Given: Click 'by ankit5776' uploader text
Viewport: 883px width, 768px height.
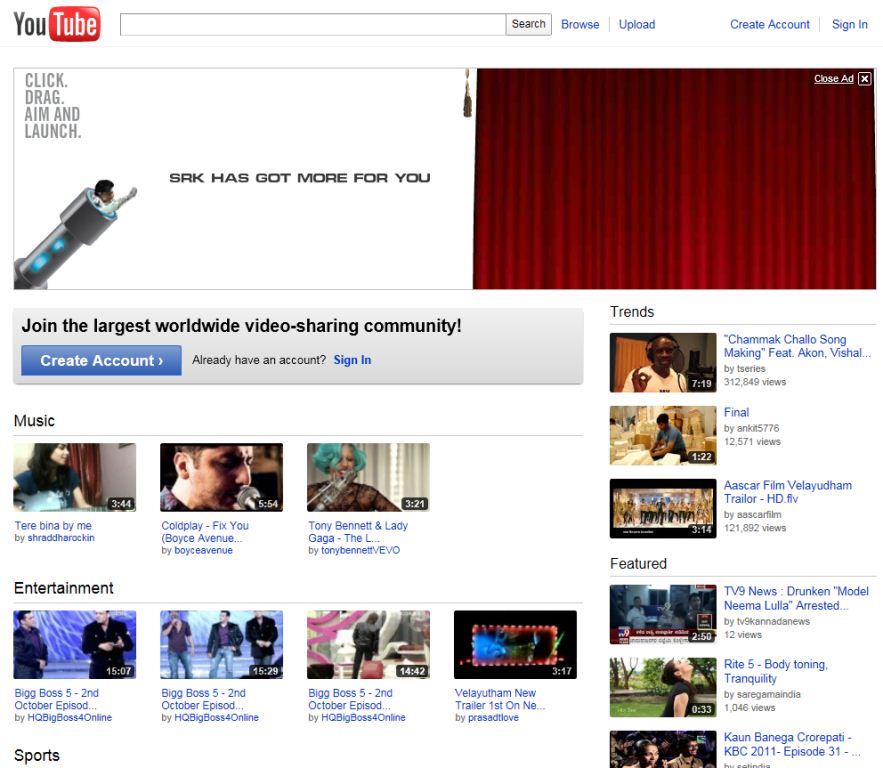Looking at the screenshot, I should pyautogui.click(x=751, y=428).
